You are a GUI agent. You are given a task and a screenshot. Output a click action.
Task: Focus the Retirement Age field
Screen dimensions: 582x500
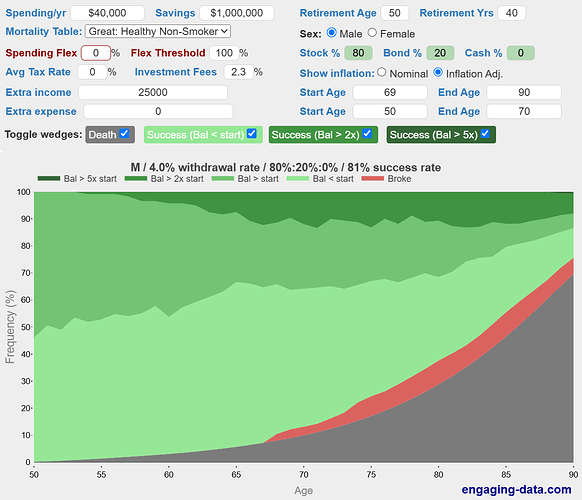(x=395, y=13)
